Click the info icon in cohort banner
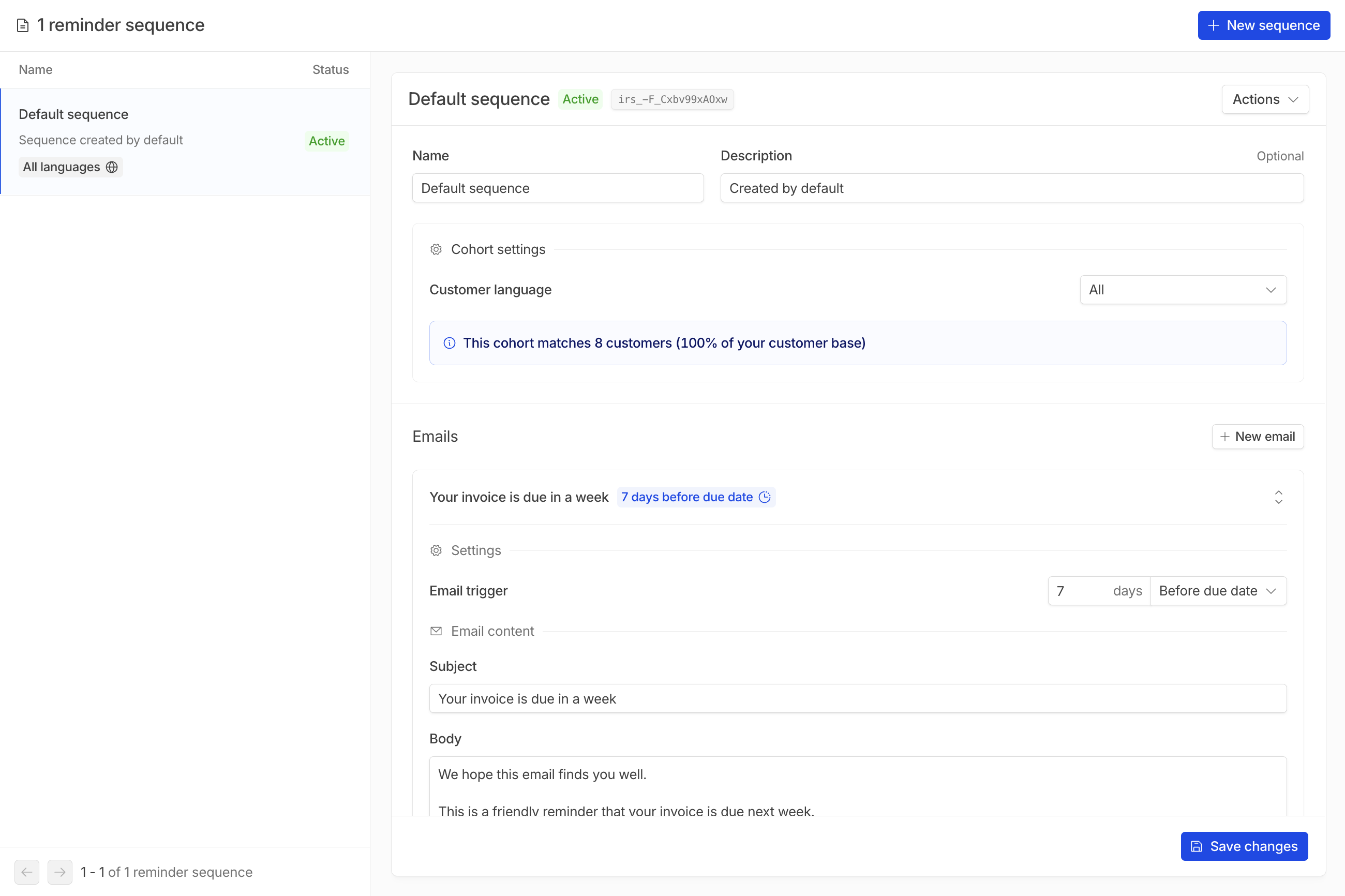The width and height of the screenshot is (1345, 896). pyautogui.click(x=450, y=343)
